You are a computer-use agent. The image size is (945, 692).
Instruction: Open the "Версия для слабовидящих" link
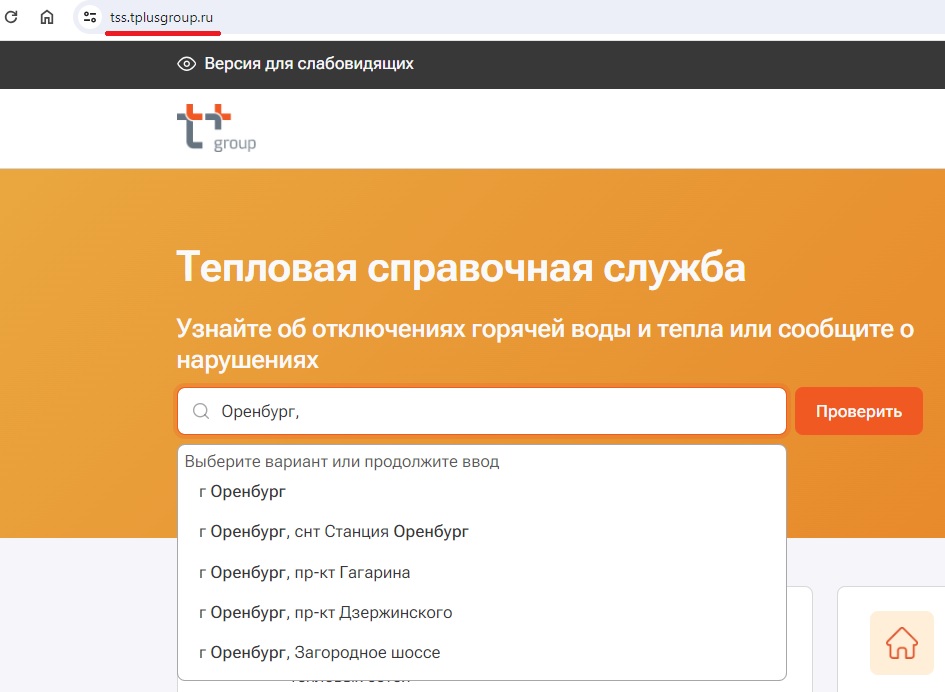pos(308,64)
